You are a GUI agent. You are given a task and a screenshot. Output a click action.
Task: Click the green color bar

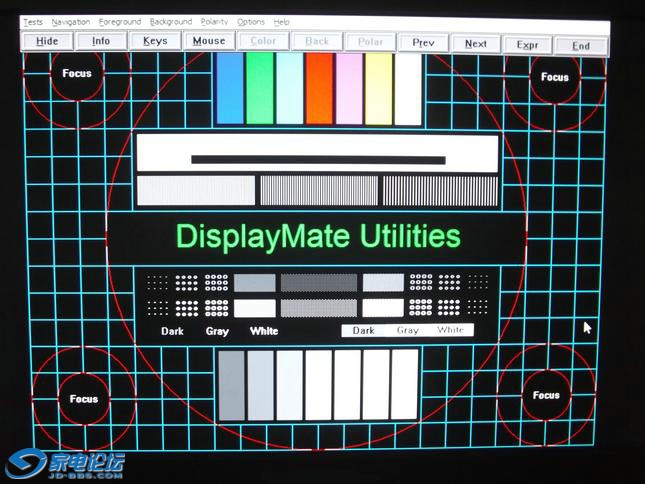[x=260, y=88]
